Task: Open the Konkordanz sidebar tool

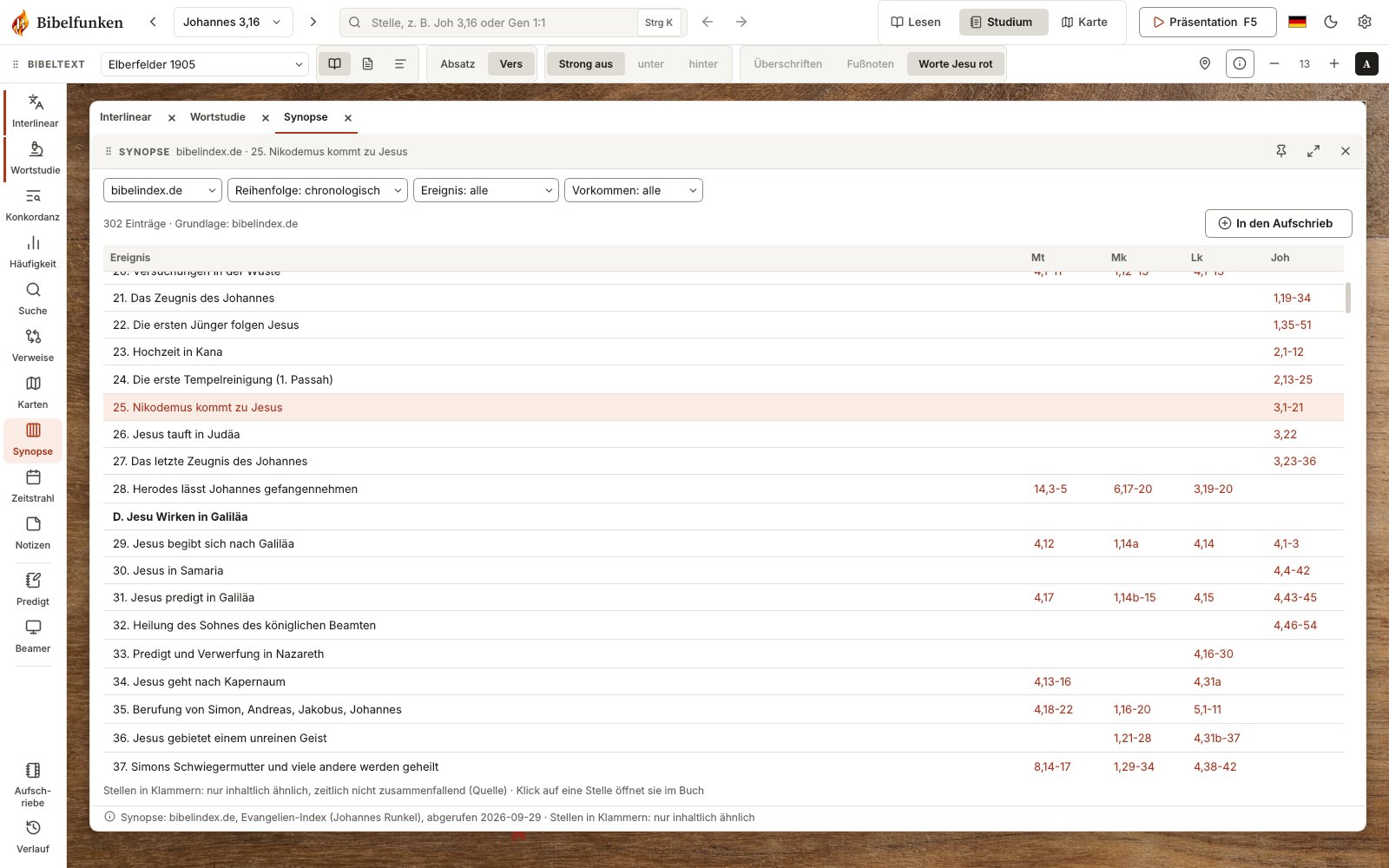Action: [x=33, y=206]
